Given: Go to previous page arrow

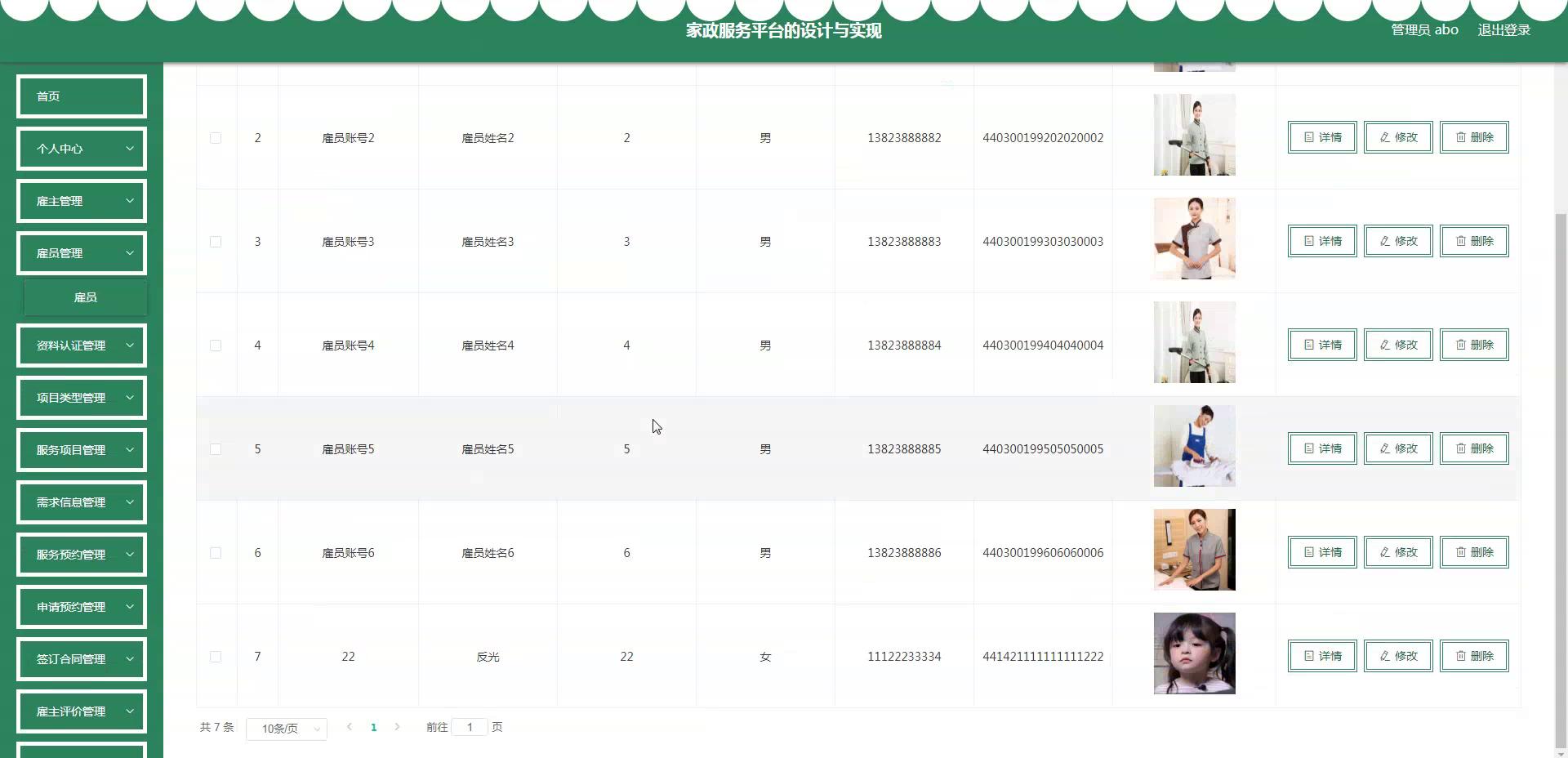Looking at the screenshot, I should coord(350,727).
